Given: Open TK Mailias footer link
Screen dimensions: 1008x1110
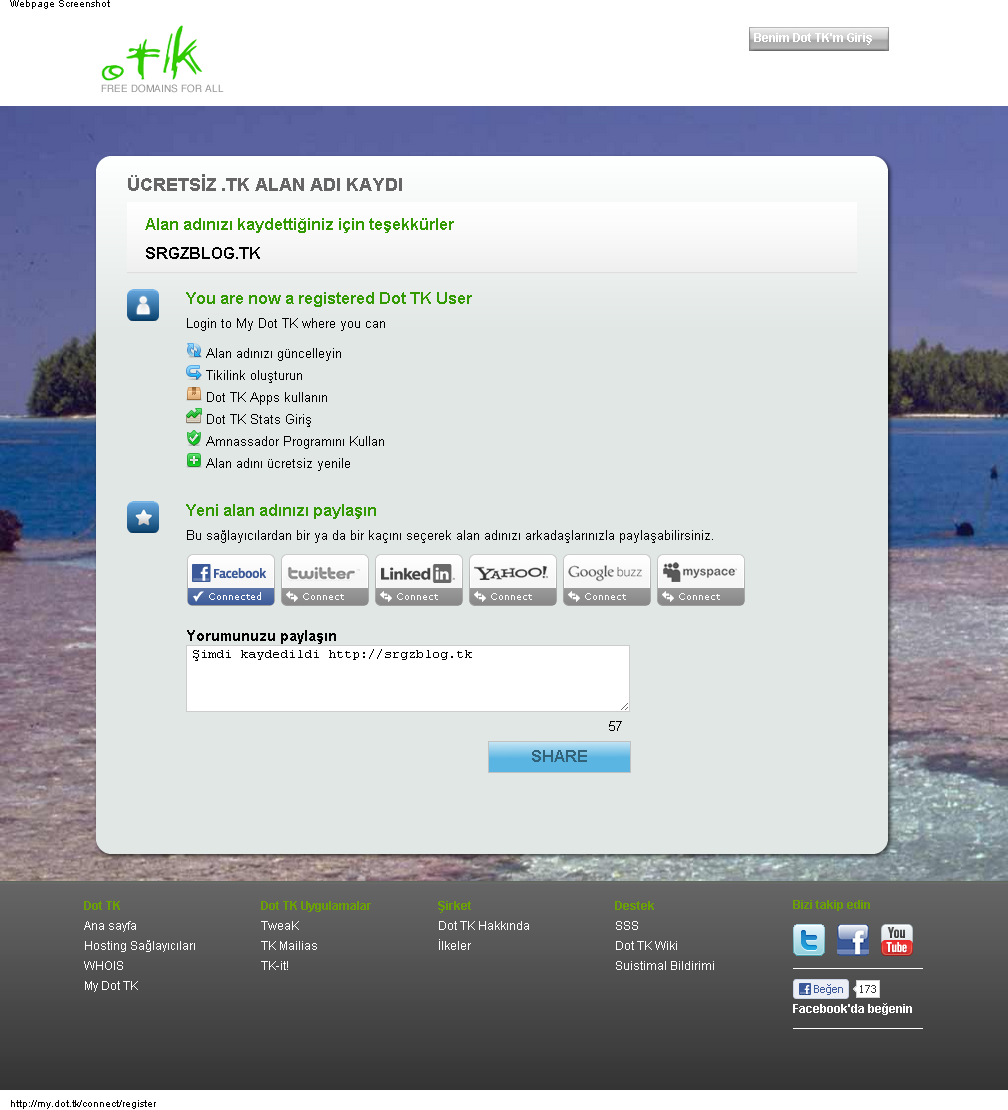Looking at the screenshot, I should (x=289, y=946).
